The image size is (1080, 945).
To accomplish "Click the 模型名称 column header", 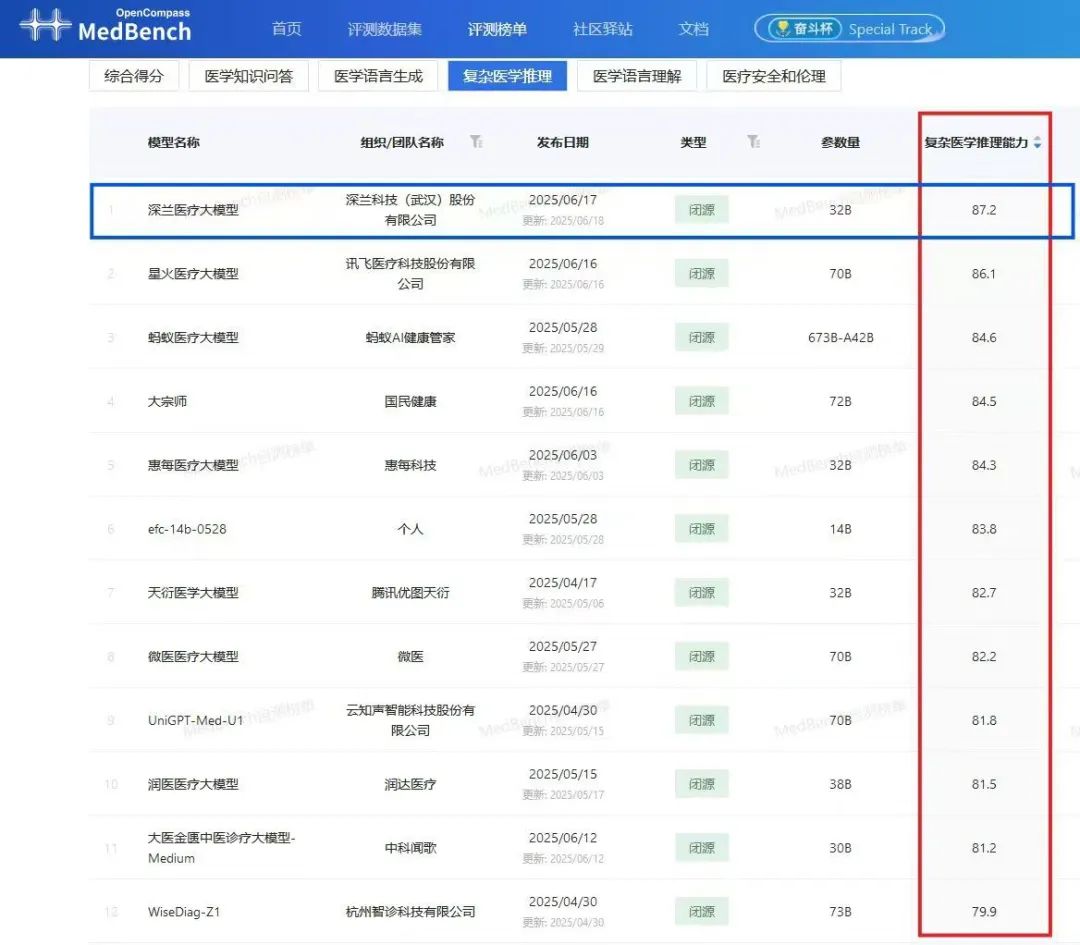I will click(x=174, y=143).
